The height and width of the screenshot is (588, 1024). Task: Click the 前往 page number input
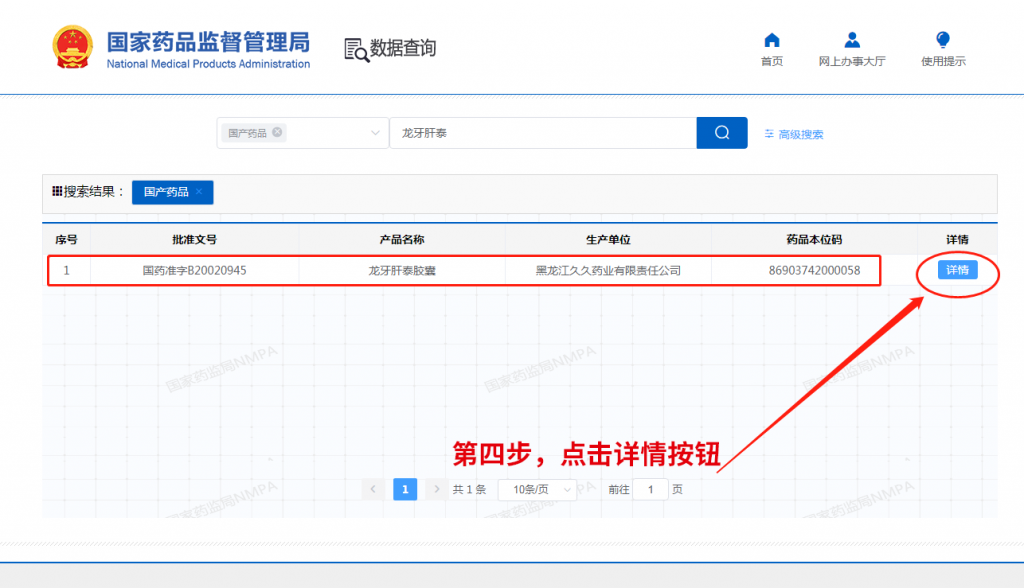point(650,489)
